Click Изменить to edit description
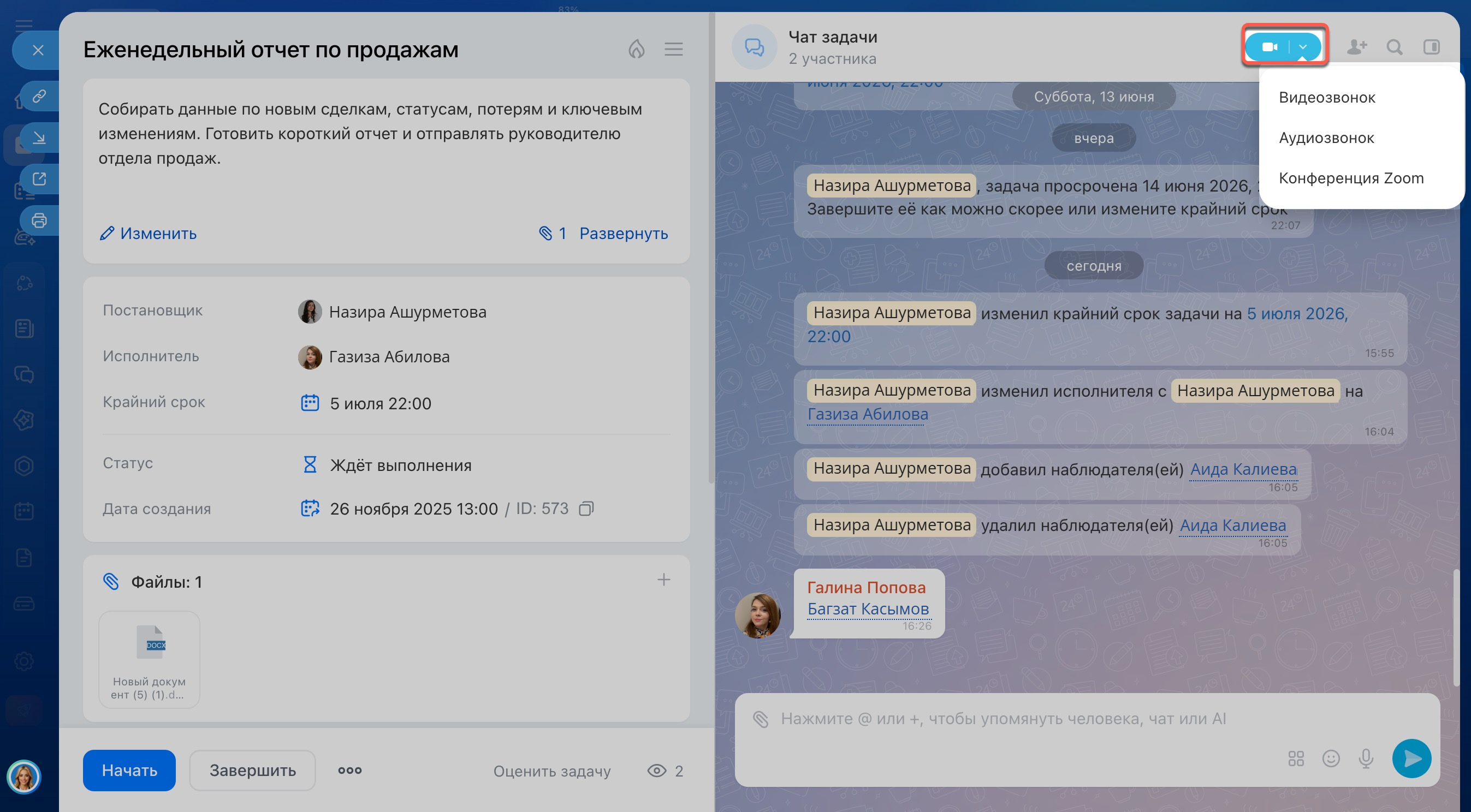Image resolution: width=1471 pixels, height=812 pixels. coord(148,233)
